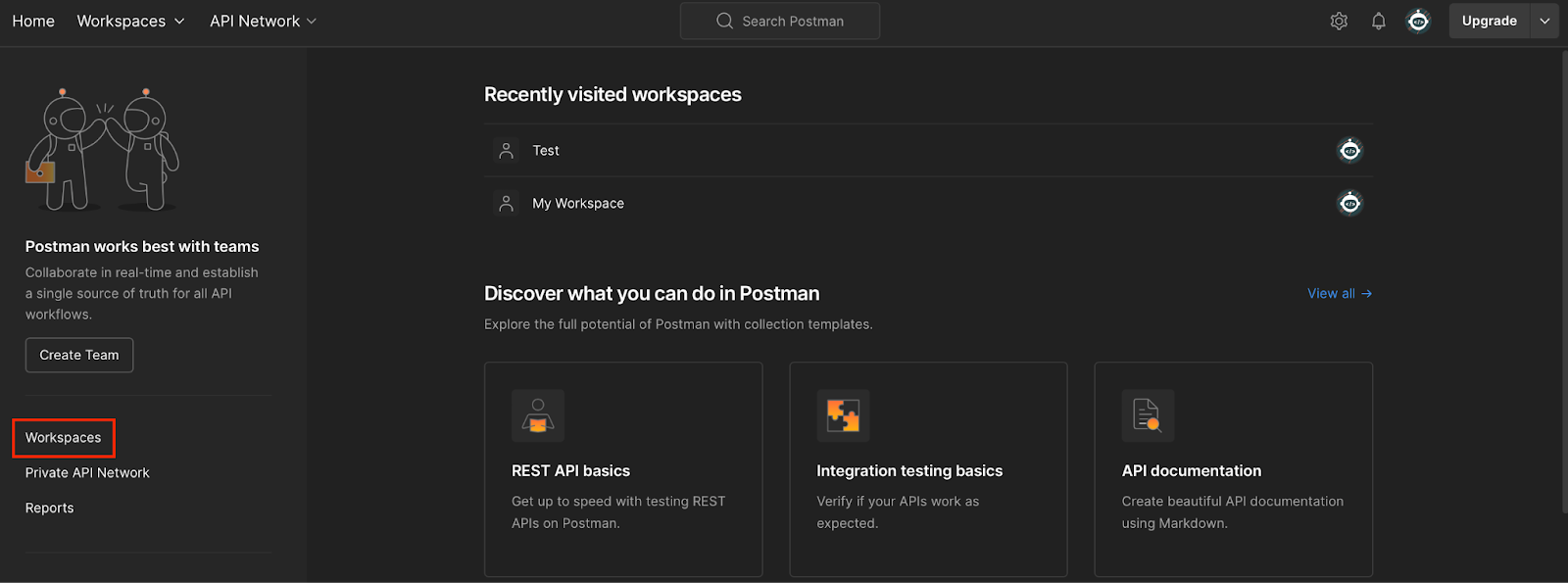Click the notifications bell icon
The height and width of the screenshot is (583, 1568).
click(1378, 21)
